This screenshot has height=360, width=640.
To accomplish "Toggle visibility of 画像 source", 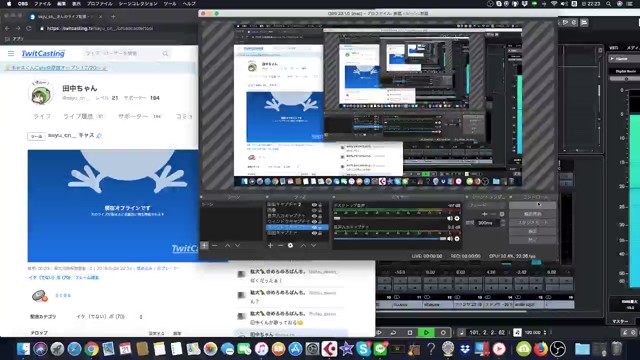I will pos(314,210).
